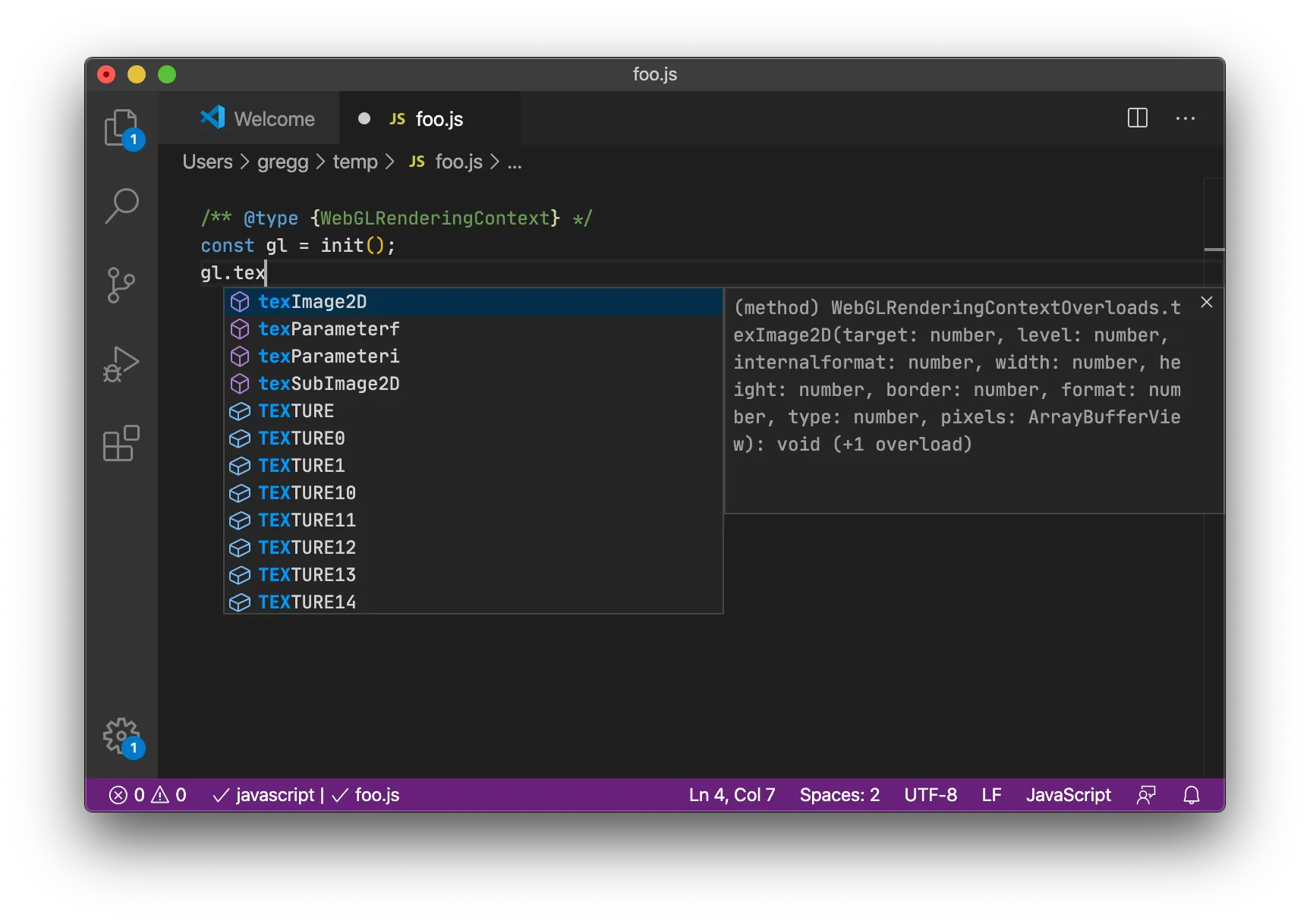
Task: Split the editor to the right
Action: coord(1137,118)
